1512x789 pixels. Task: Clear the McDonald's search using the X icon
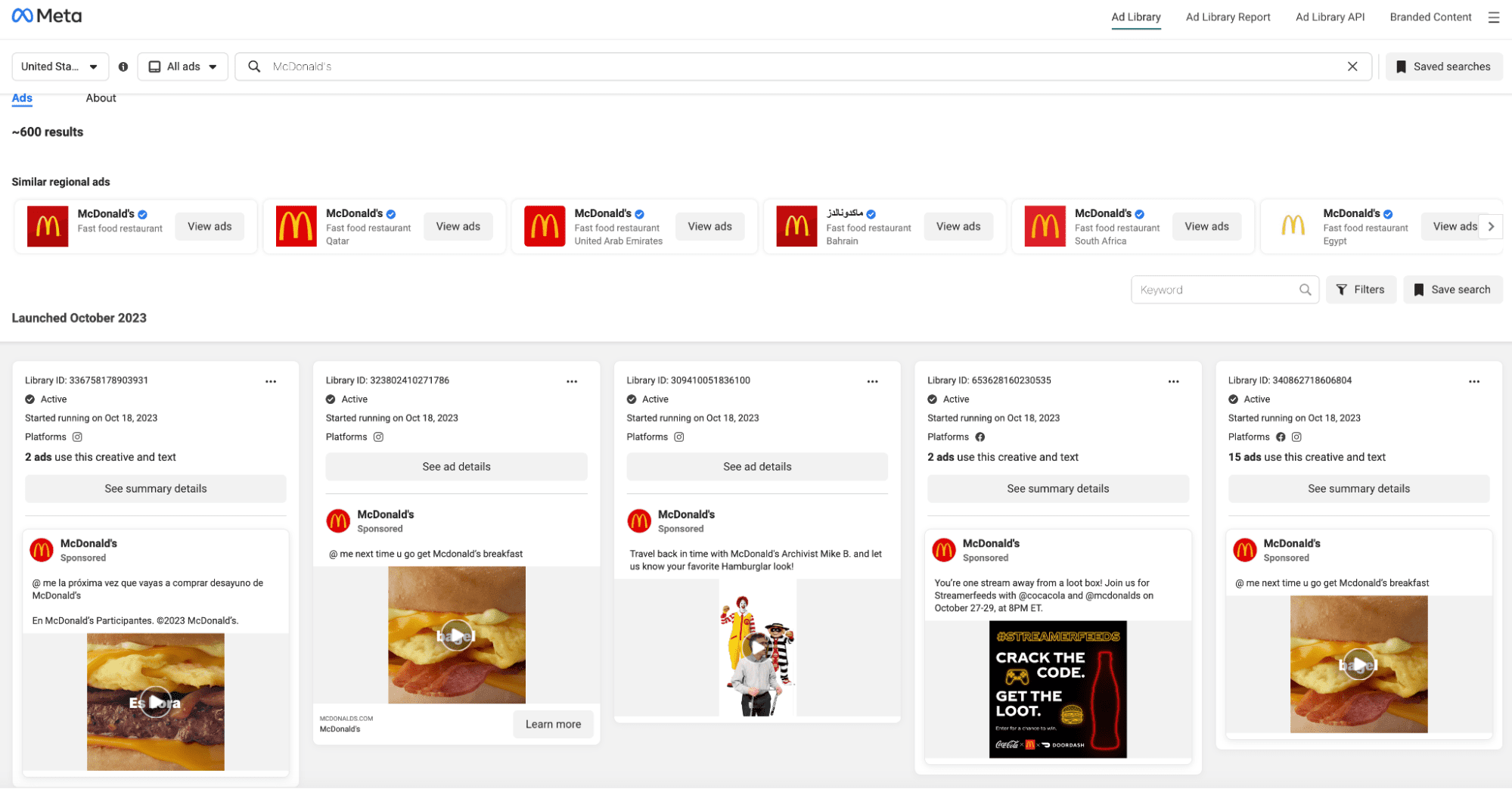coord(1352,66)
